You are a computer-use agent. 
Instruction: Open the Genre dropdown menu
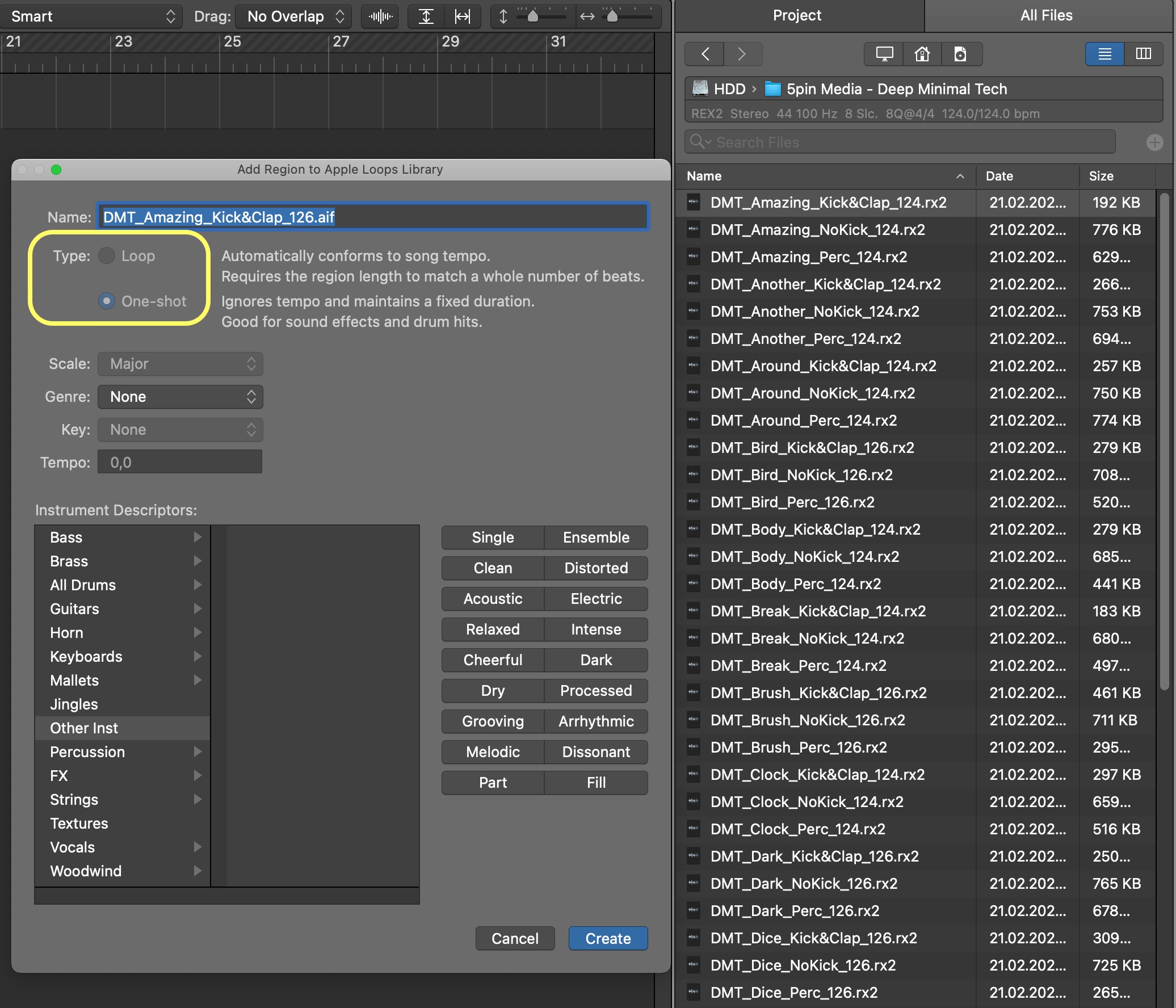tap(180, 397)
